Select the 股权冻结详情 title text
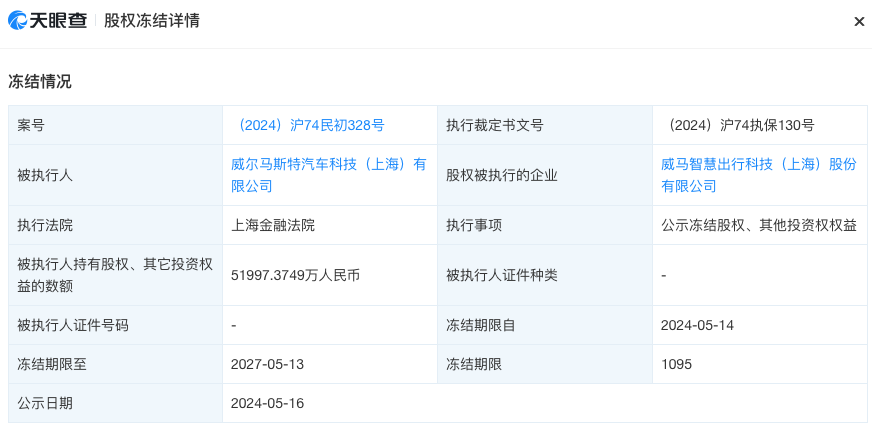The width and height of the screenshot is (872, 428). pos(152,21)
